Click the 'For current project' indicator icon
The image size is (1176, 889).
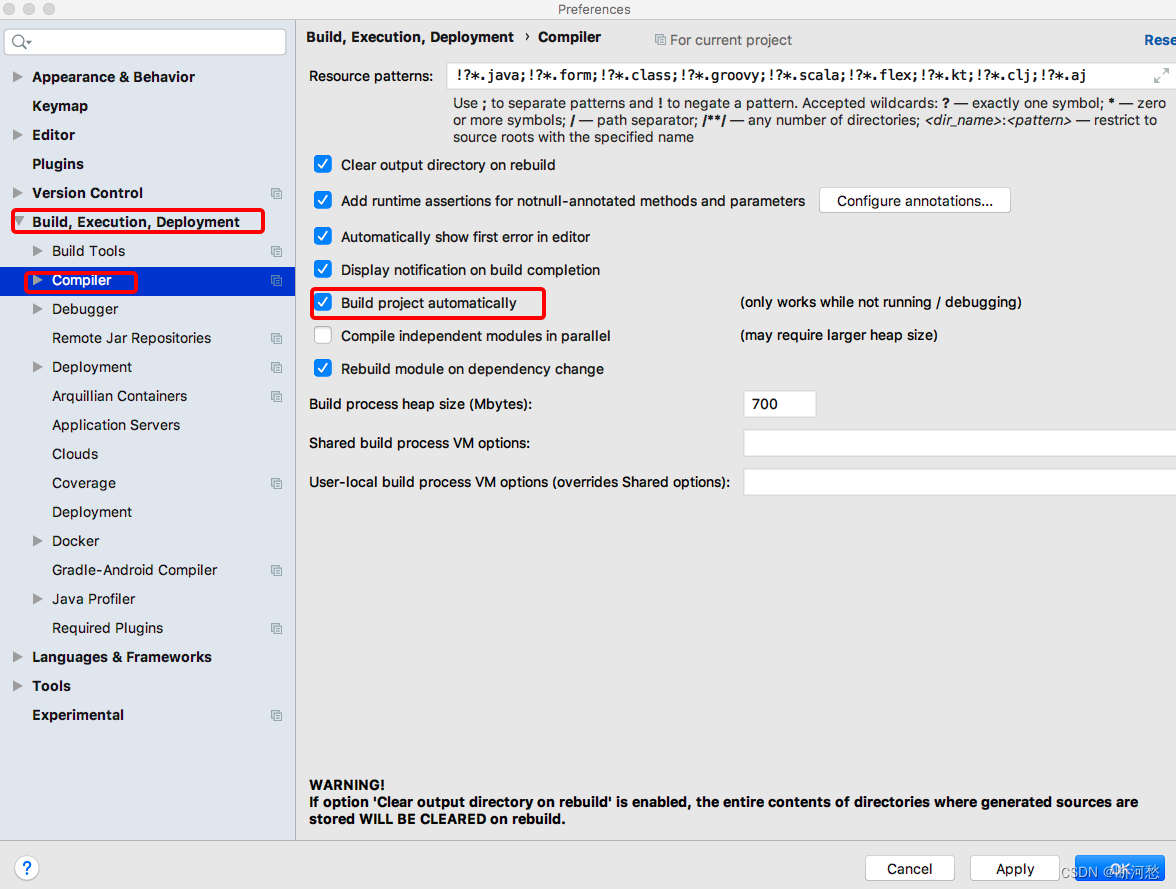click(x=660, y=40)
